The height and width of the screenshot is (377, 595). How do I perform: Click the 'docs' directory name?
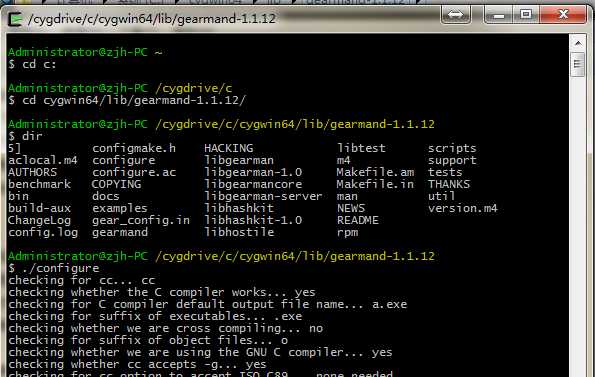pyautogui.click(x=106, y=196)
